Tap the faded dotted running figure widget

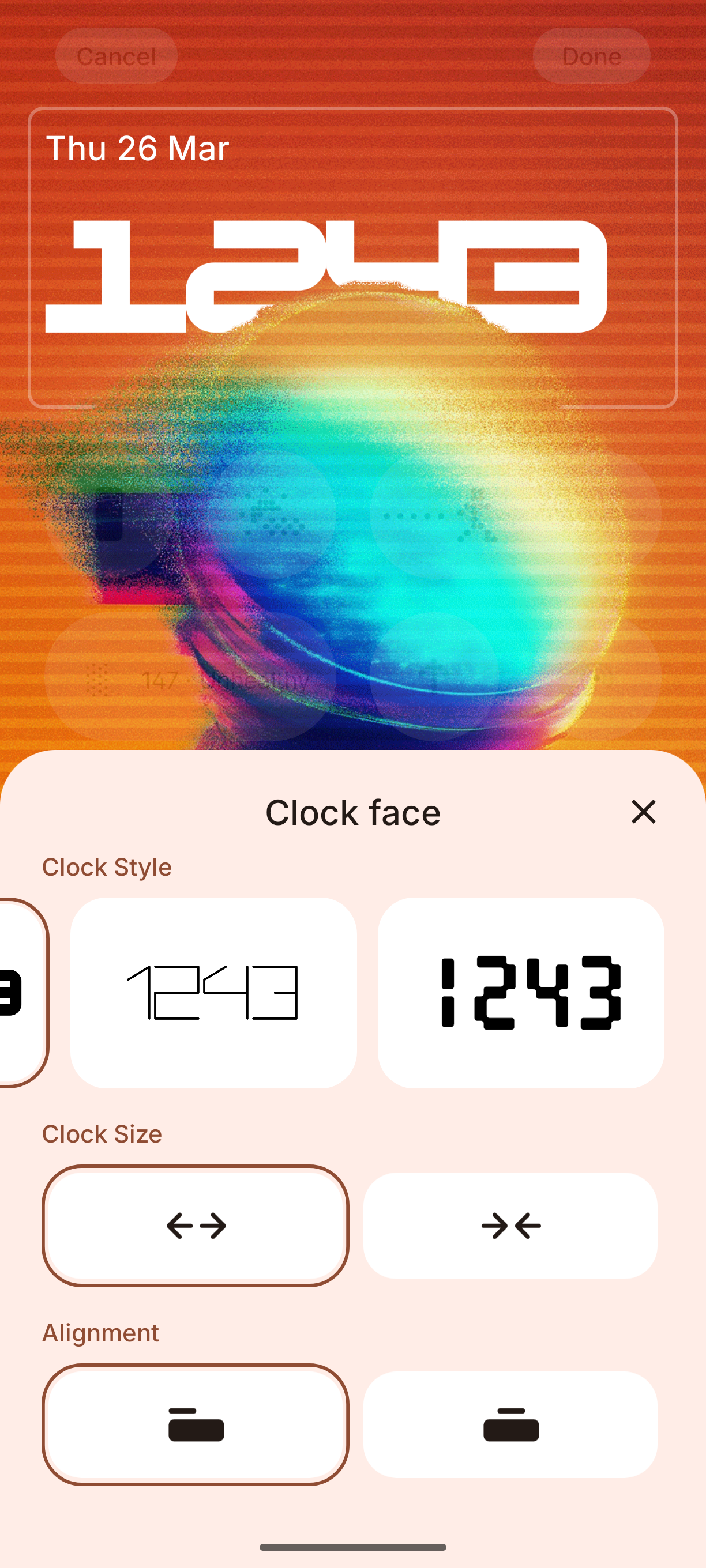[515, 515]
